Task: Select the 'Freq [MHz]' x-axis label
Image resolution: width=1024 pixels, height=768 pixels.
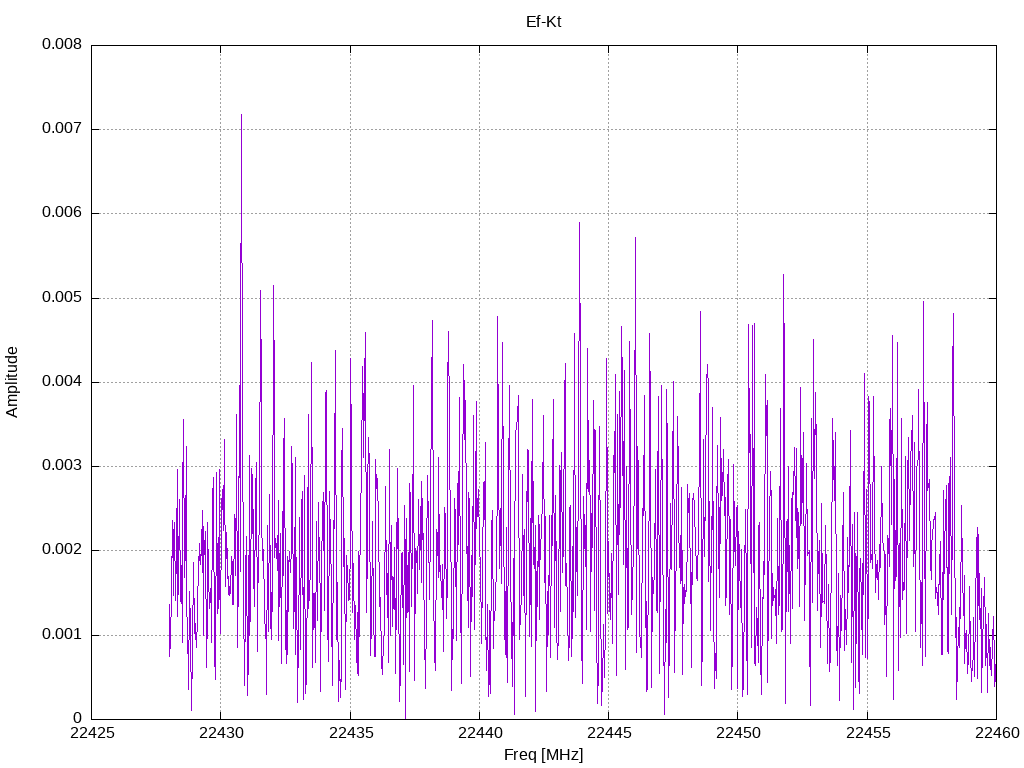Action: click(543, 755)
